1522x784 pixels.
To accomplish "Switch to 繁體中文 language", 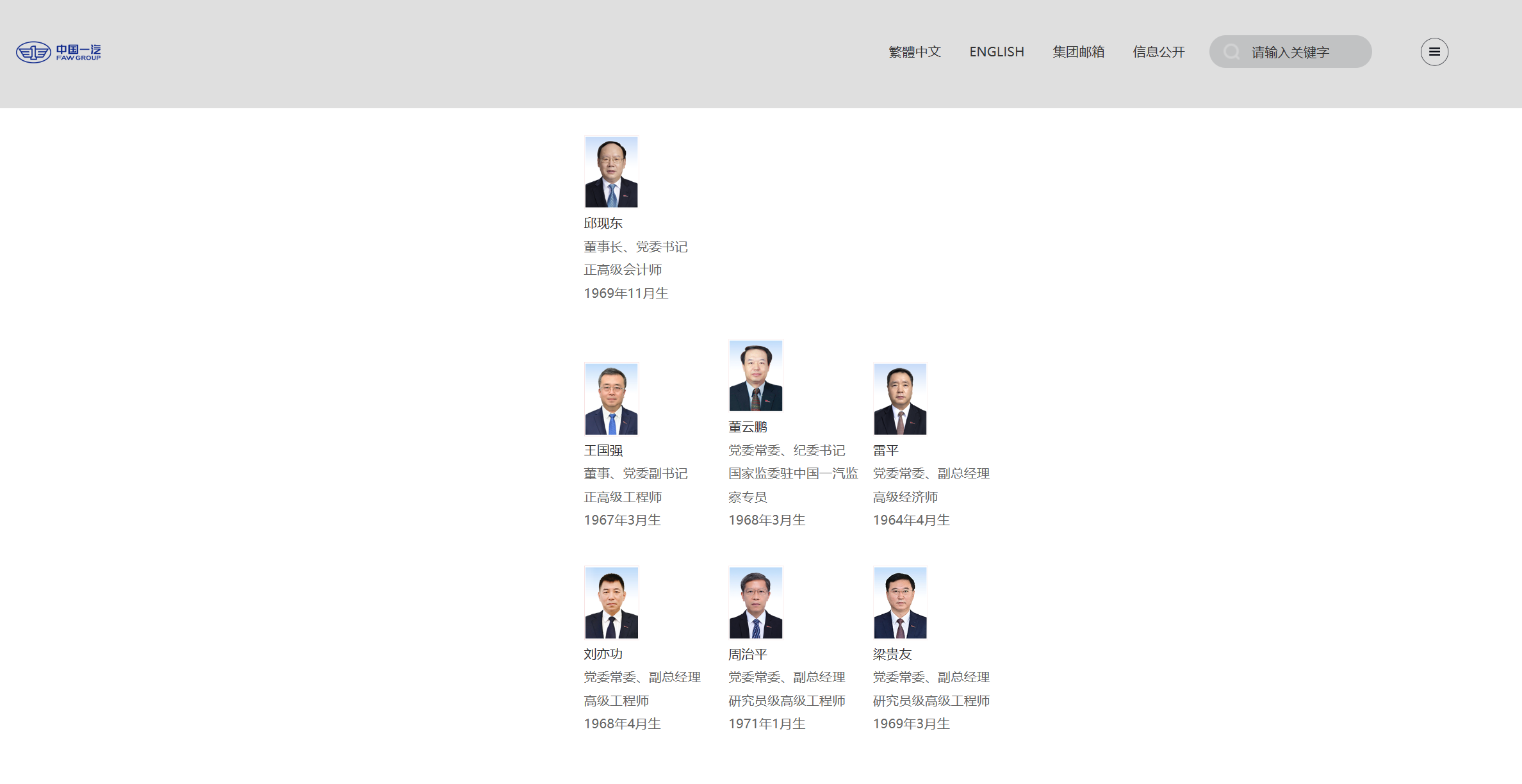I will click(x=914, y=52).
